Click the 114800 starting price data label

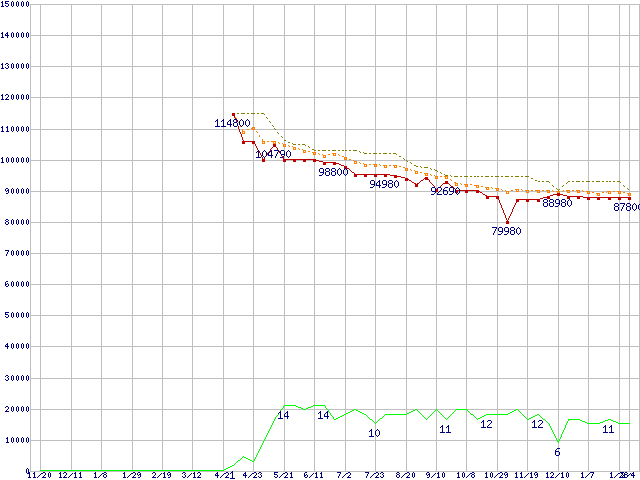pyautogui.click(x=232, y=123)
